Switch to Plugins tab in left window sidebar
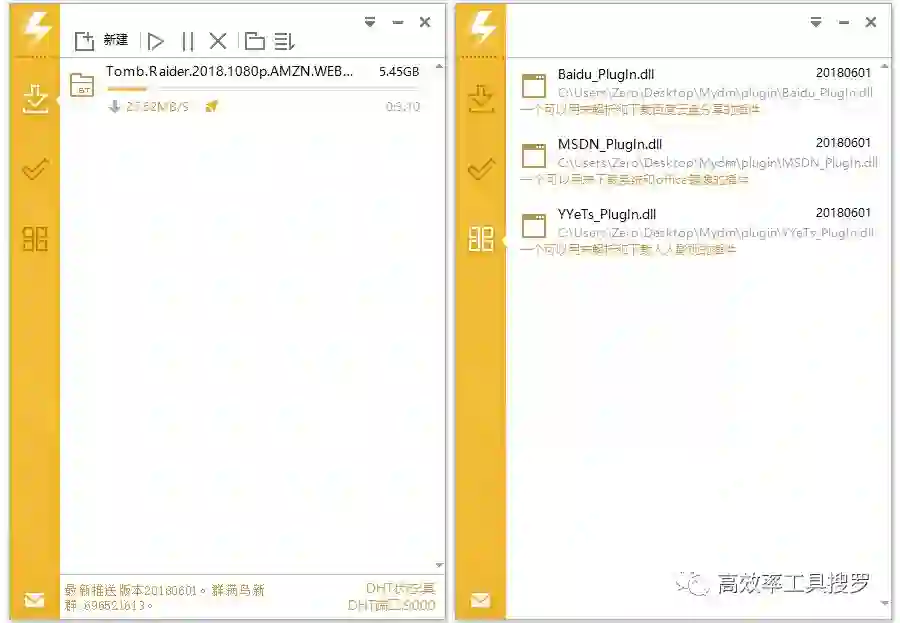 click(x=35, y=239)
